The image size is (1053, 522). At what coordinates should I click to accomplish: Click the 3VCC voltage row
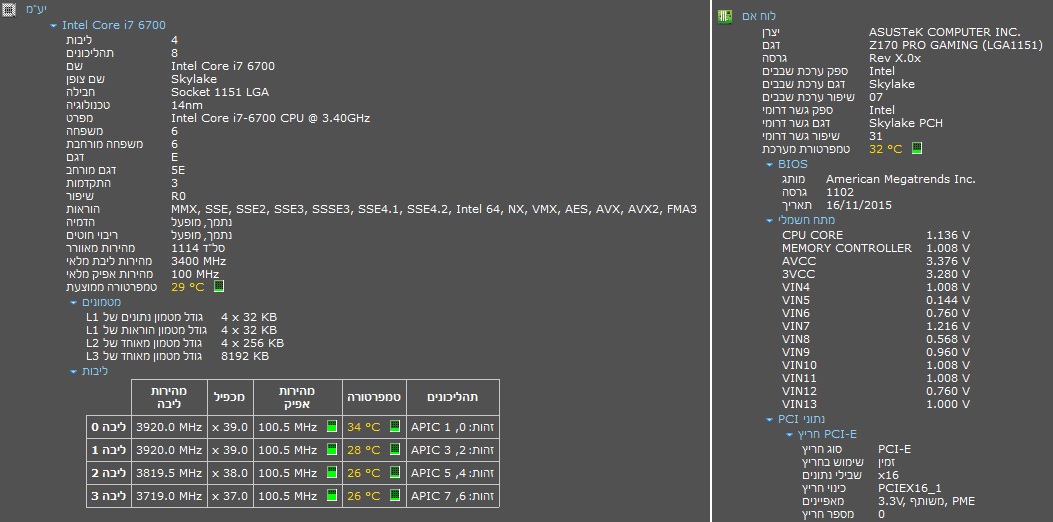[876, 274]
